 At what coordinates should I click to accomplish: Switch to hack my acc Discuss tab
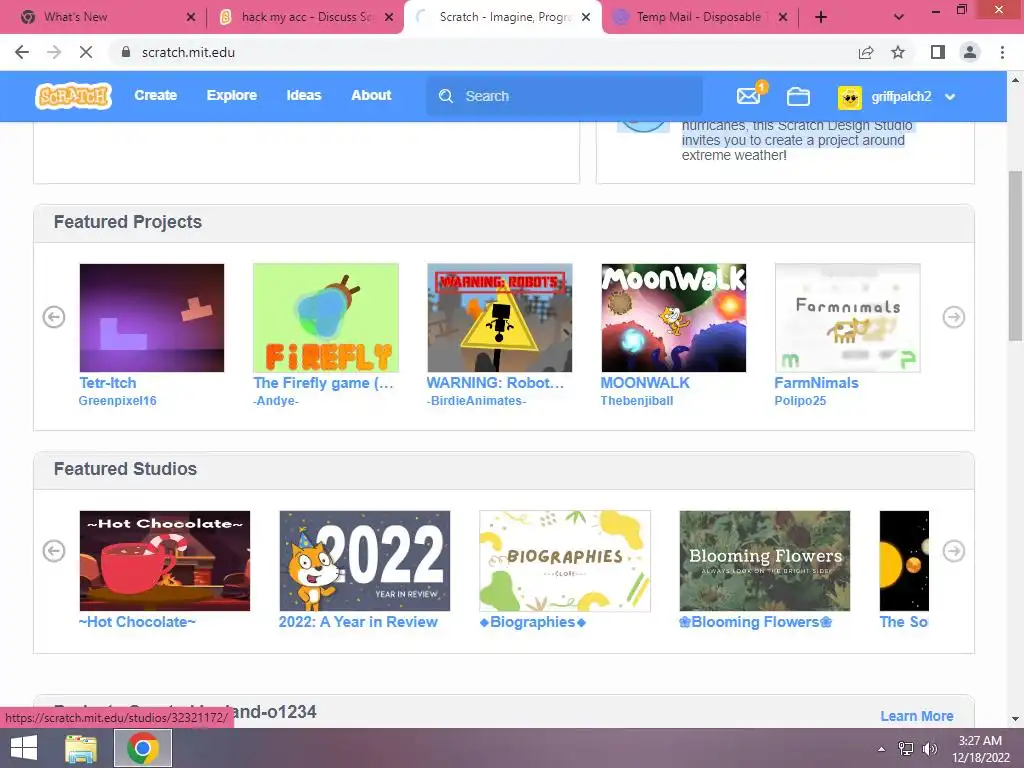pyautogui.click(x=307, y=17)
